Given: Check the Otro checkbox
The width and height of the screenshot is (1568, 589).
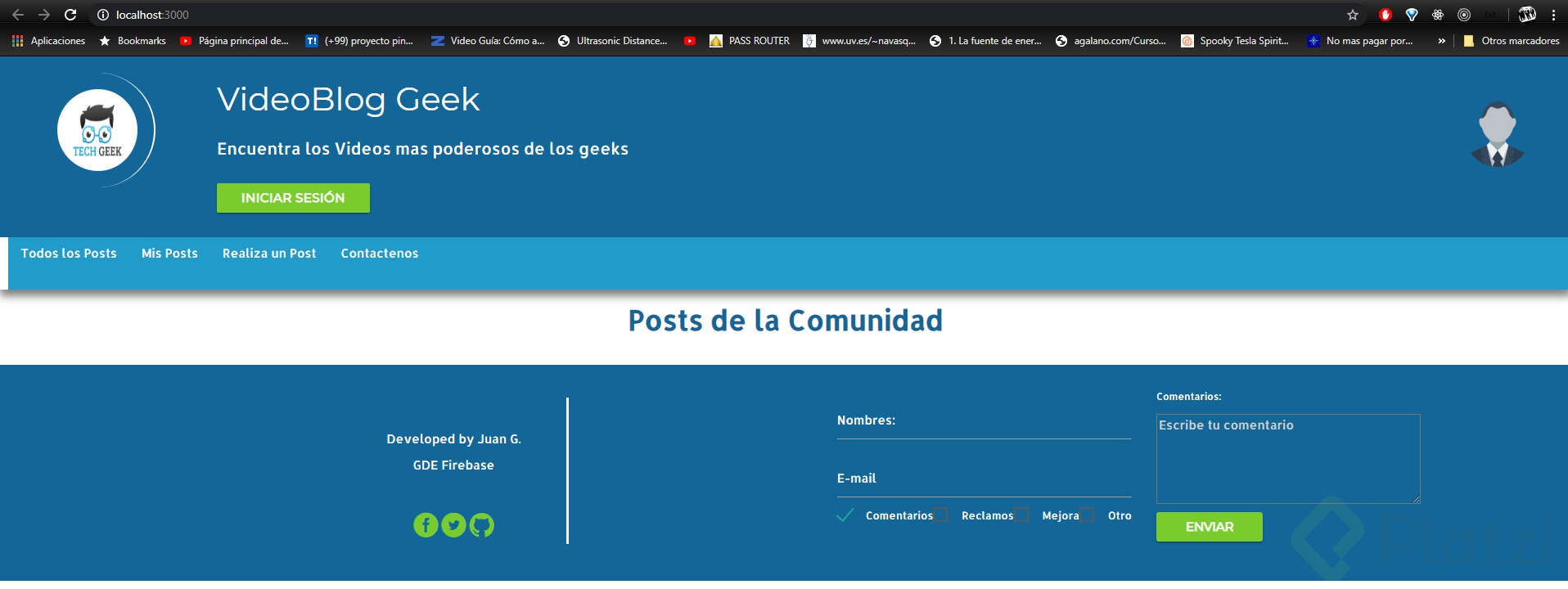Looking at the screenshot, I should click(1087, 515).
